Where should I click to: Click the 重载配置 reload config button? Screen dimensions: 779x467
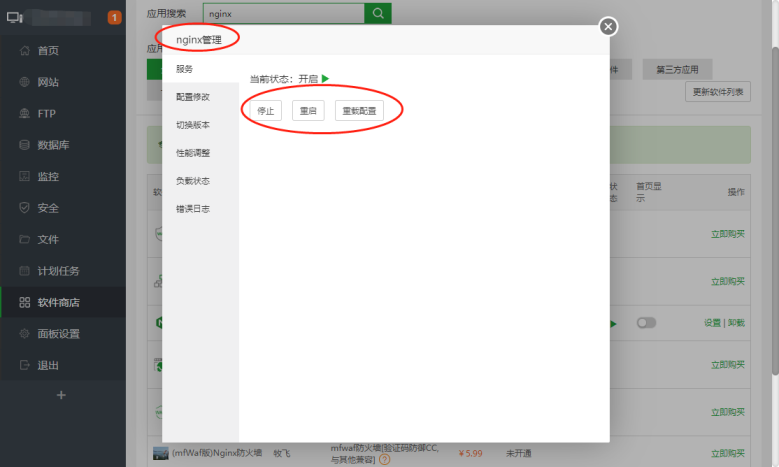(359, 111)
